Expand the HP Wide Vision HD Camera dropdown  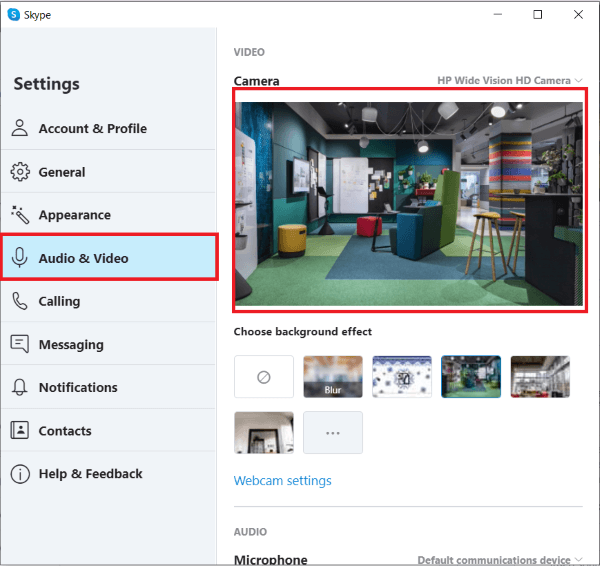pos(510,80)
